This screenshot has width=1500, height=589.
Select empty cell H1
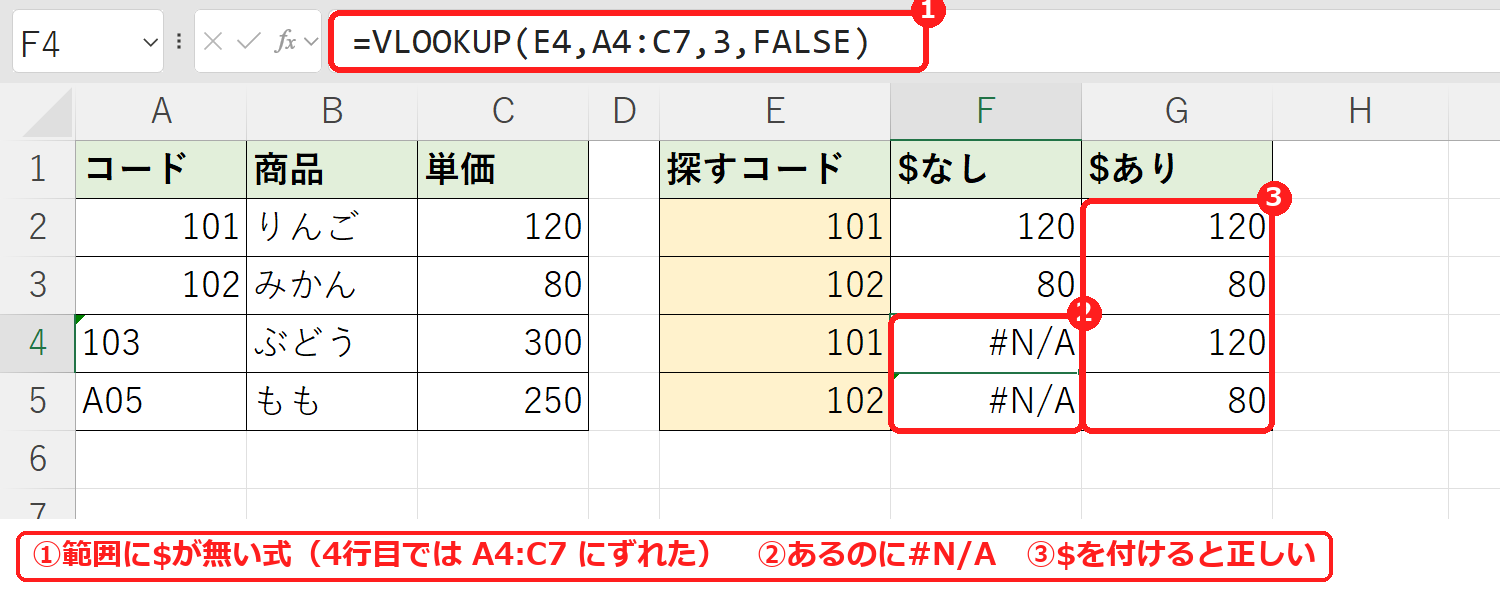pyautogui.click(x=1359, y=169)
